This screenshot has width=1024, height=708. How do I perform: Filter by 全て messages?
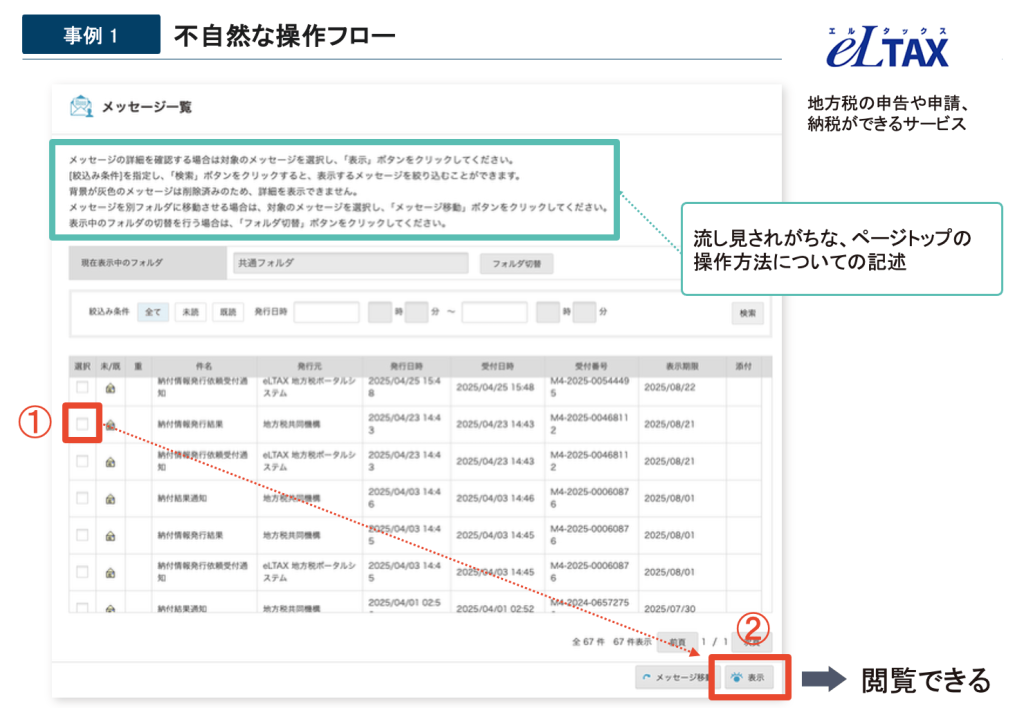tap(152, 312)
